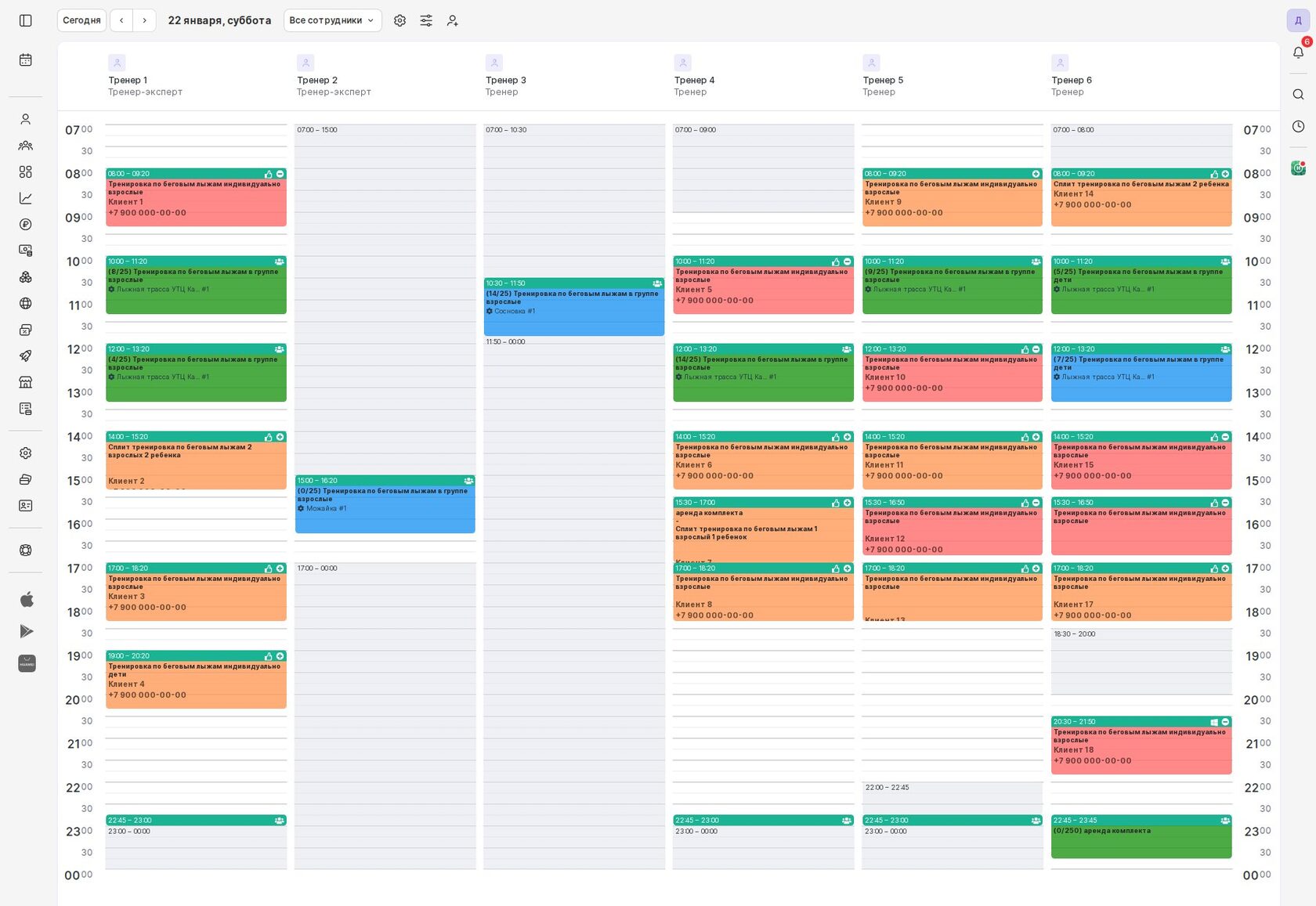Open the (0/250) аренда комплекта event

[1141, 836]
